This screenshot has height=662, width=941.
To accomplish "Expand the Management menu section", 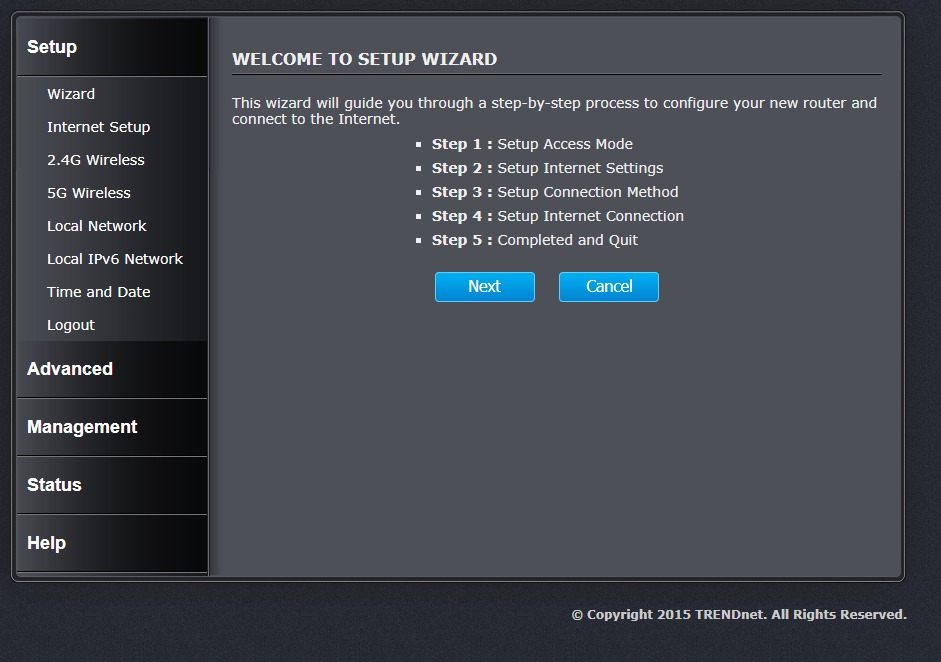I will coord(82,427).
